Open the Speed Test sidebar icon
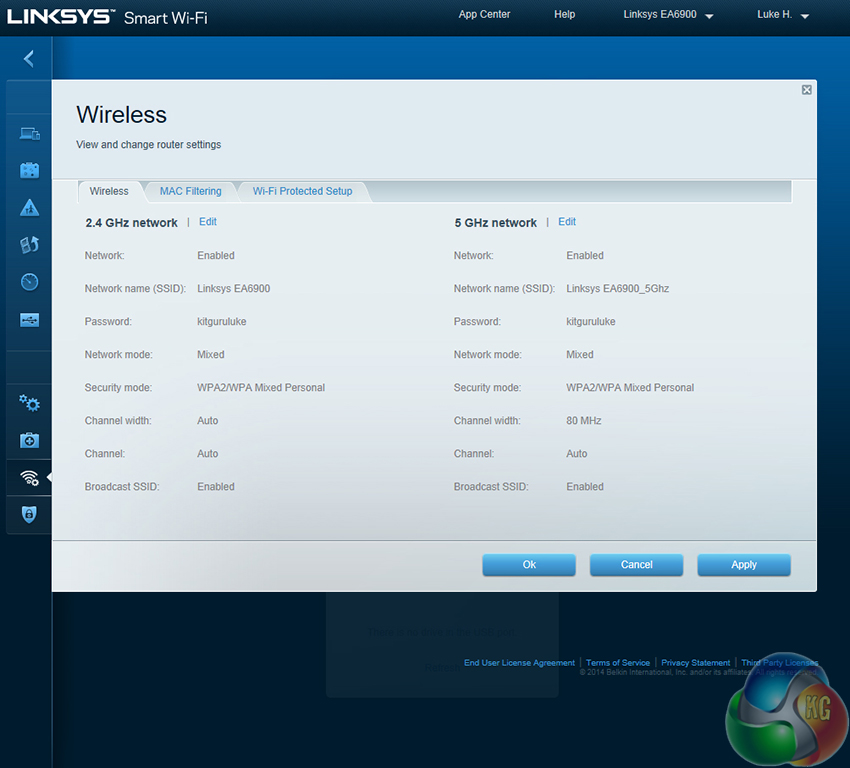The image size is (850, 768). (29, 282)
